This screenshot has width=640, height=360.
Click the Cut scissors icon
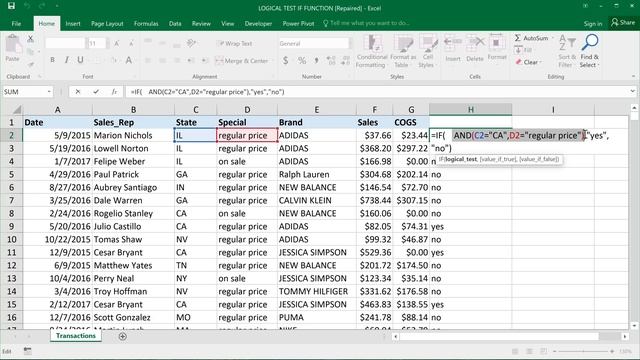pyautogui.click(x=30, y=39)
